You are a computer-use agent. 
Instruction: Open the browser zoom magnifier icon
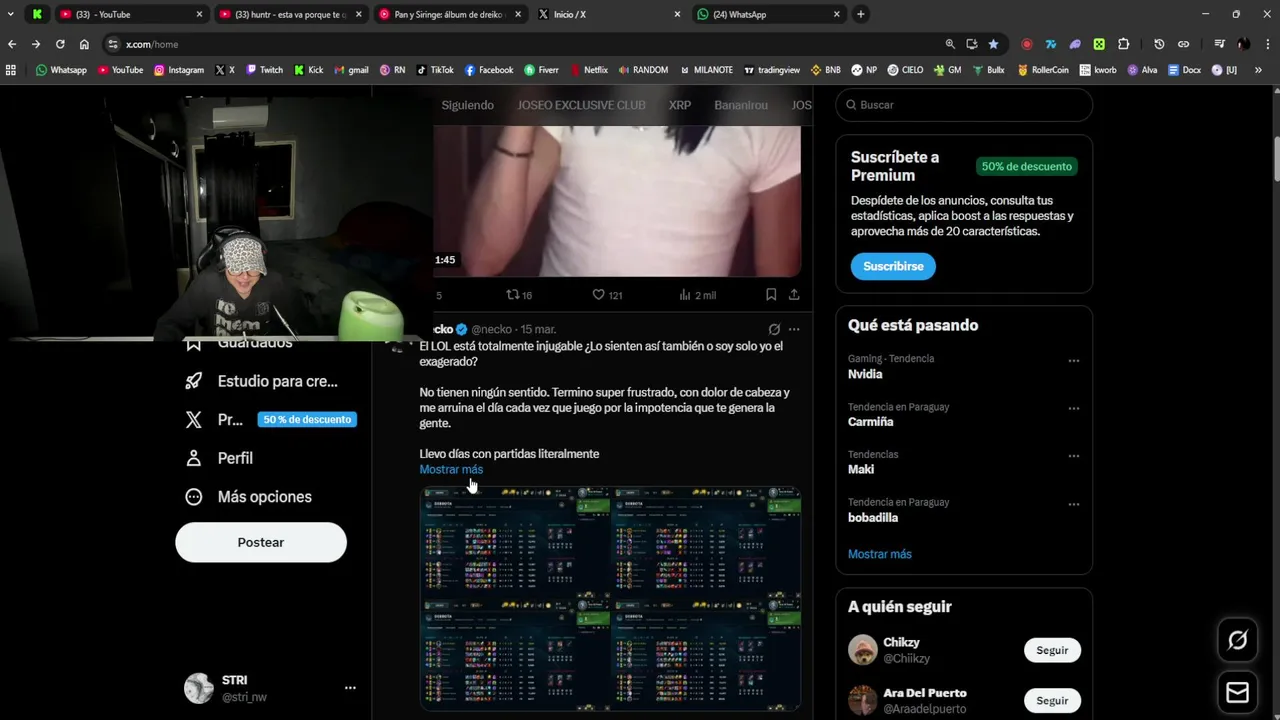(x=950, y=44)
